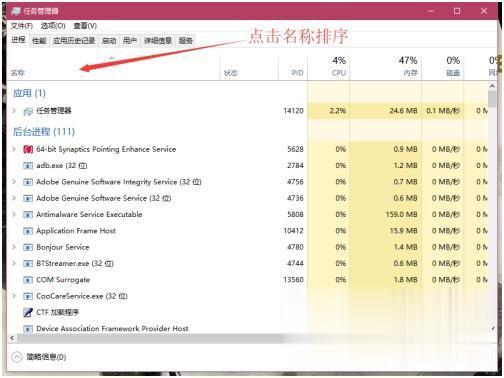Click the adb.exe process icon
504x378 pixels.
28,166
